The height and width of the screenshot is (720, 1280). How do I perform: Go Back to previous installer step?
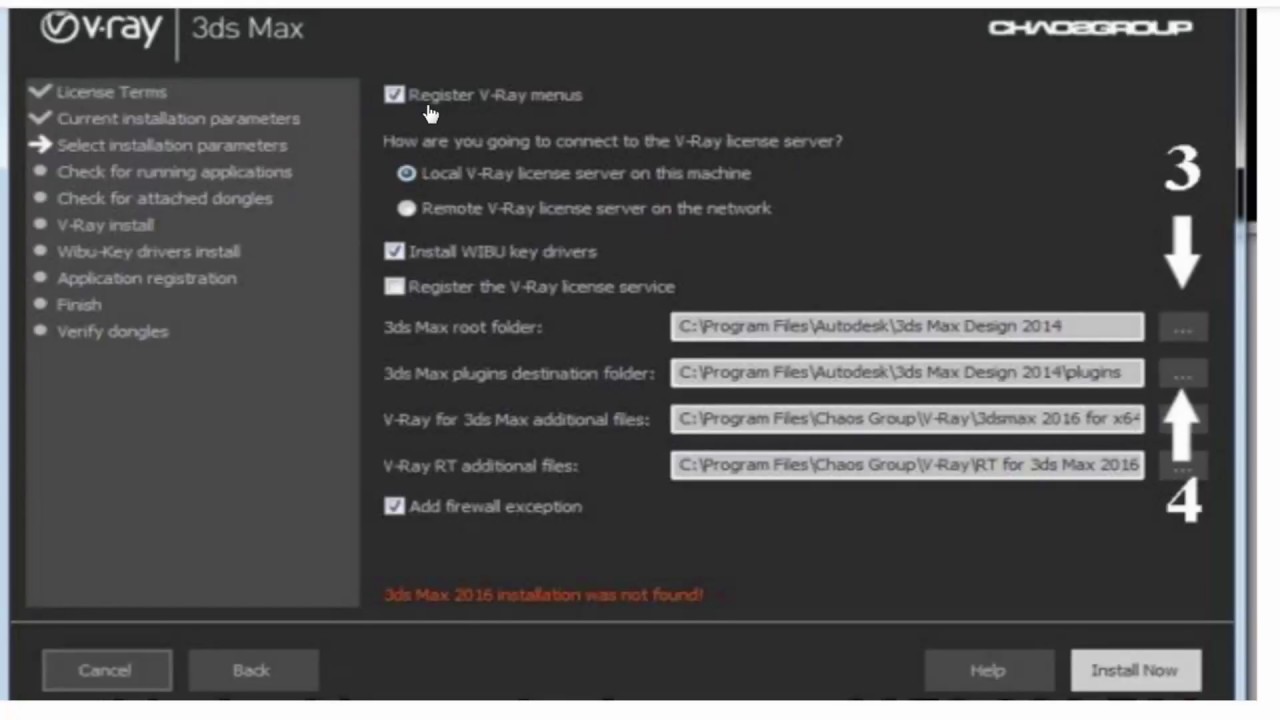pyautogui.click(x=253, y=670)
